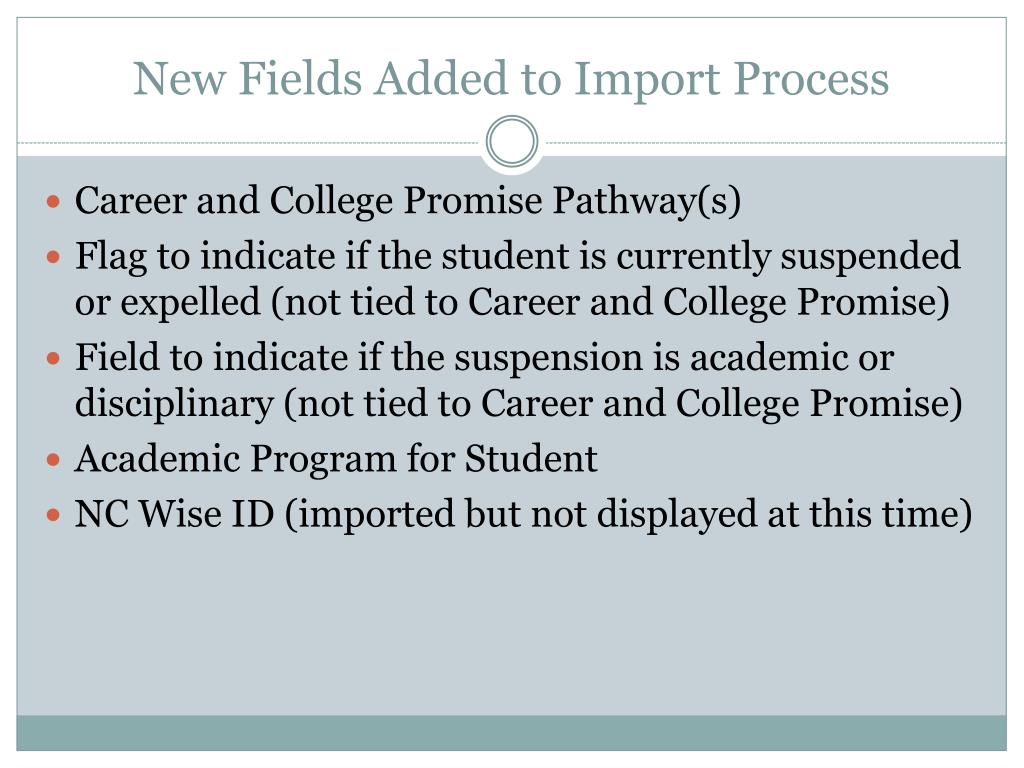This screenshot has width=1024, height=768.
Task: Click the empty gray area below the bullets
Action: (511, 627)
